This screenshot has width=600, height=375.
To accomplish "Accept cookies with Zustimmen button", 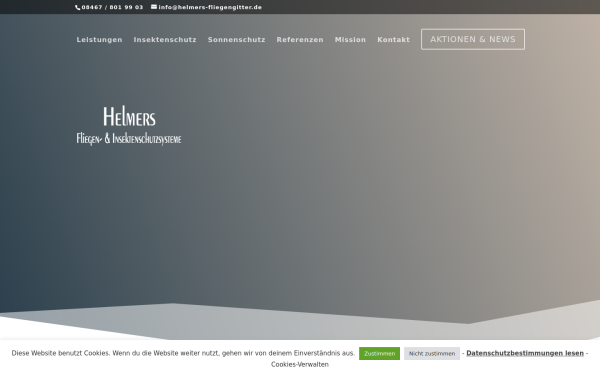I will coord(380,354).
